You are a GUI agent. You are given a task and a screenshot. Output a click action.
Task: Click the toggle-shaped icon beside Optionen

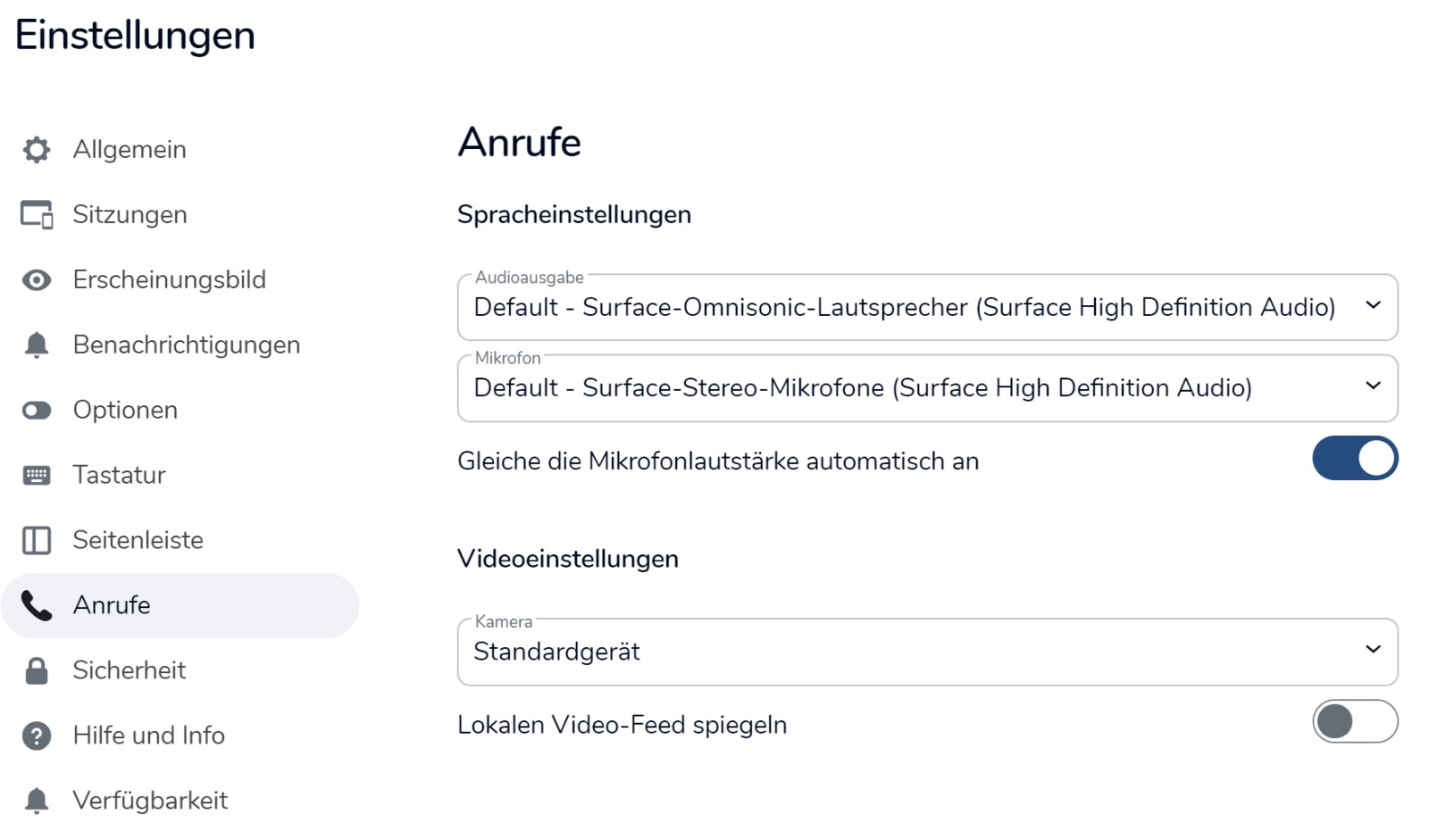tap(37, 411)
